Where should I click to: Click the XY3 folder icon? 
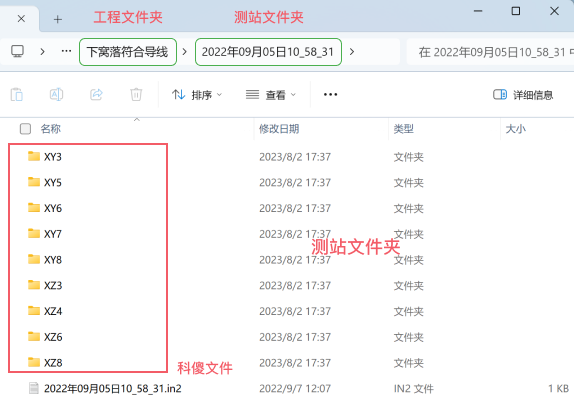(34, 156)
